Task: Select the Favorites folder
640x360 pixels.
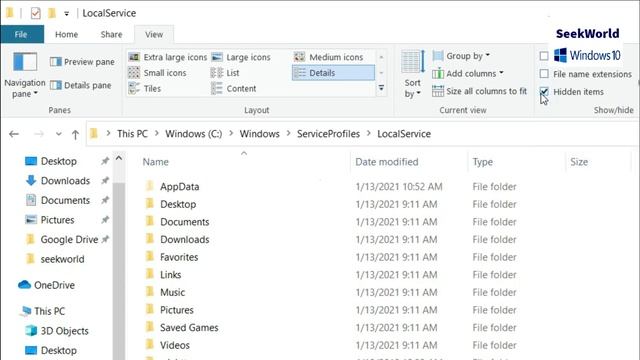Action: coord(179,257)
